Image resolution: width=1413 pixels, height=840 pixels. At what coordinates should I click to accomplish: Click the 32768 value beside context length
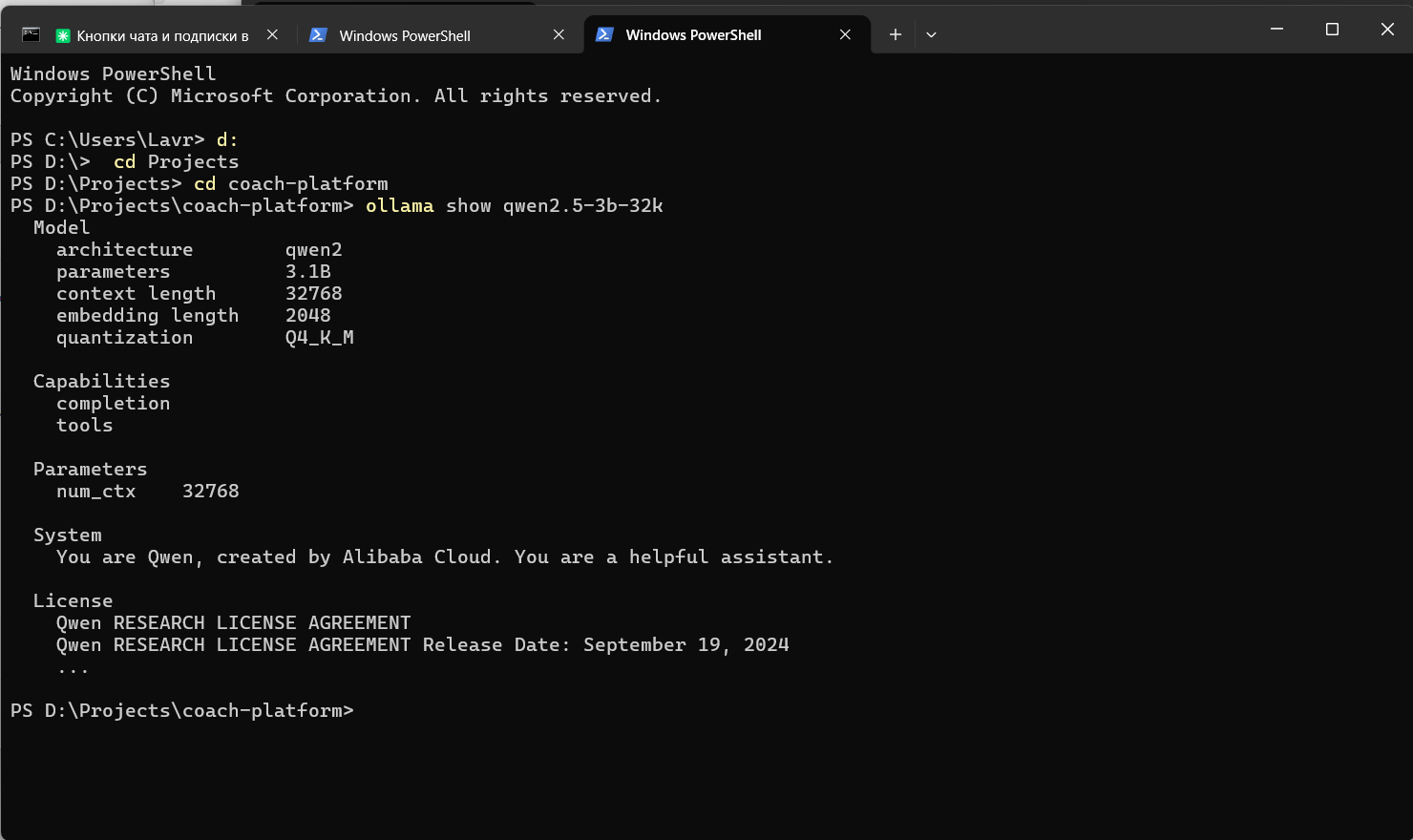click(x=314, y=294)
